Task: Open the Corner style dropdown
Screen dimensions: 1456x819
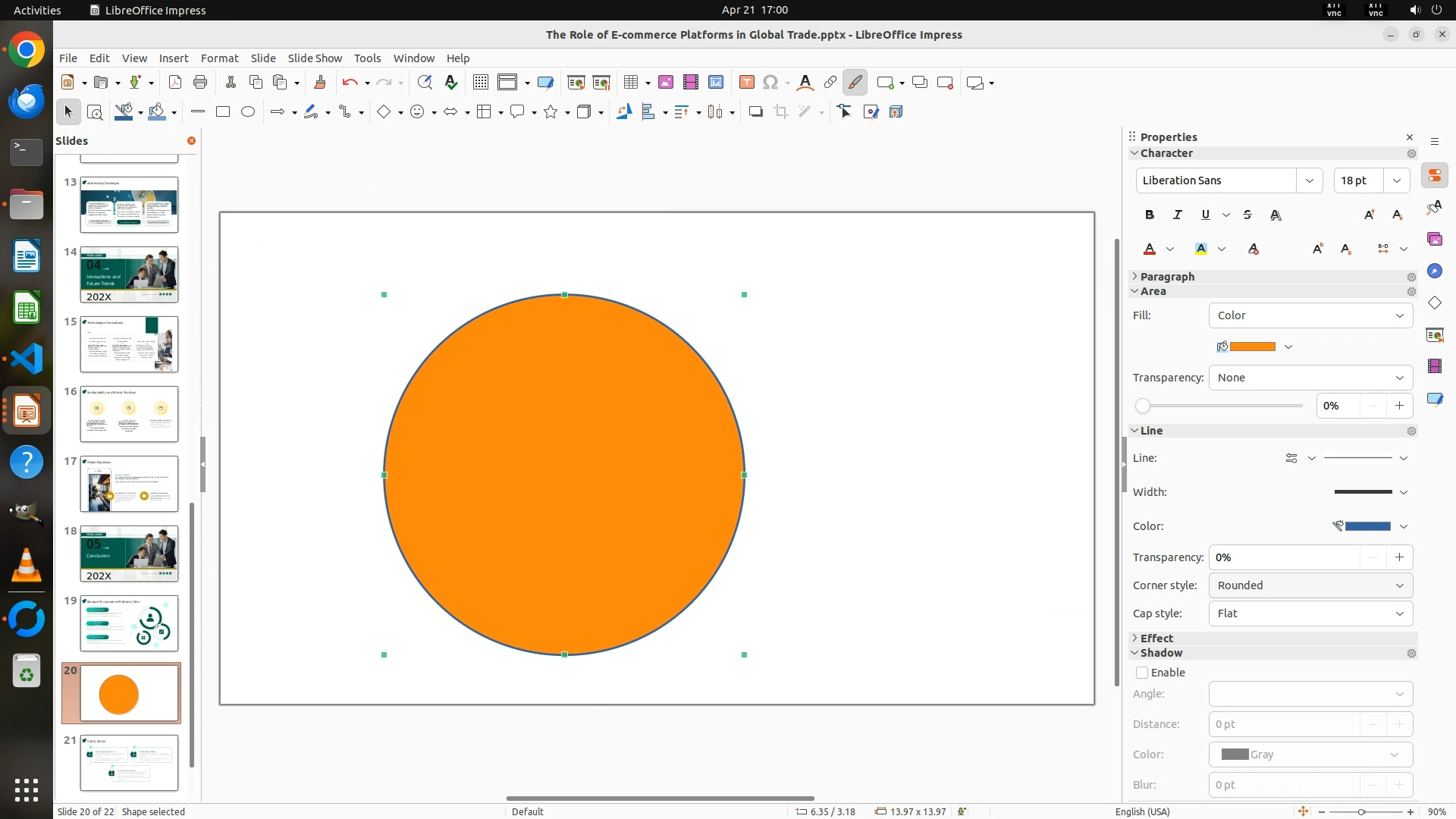Action: tap(1310, 585)
